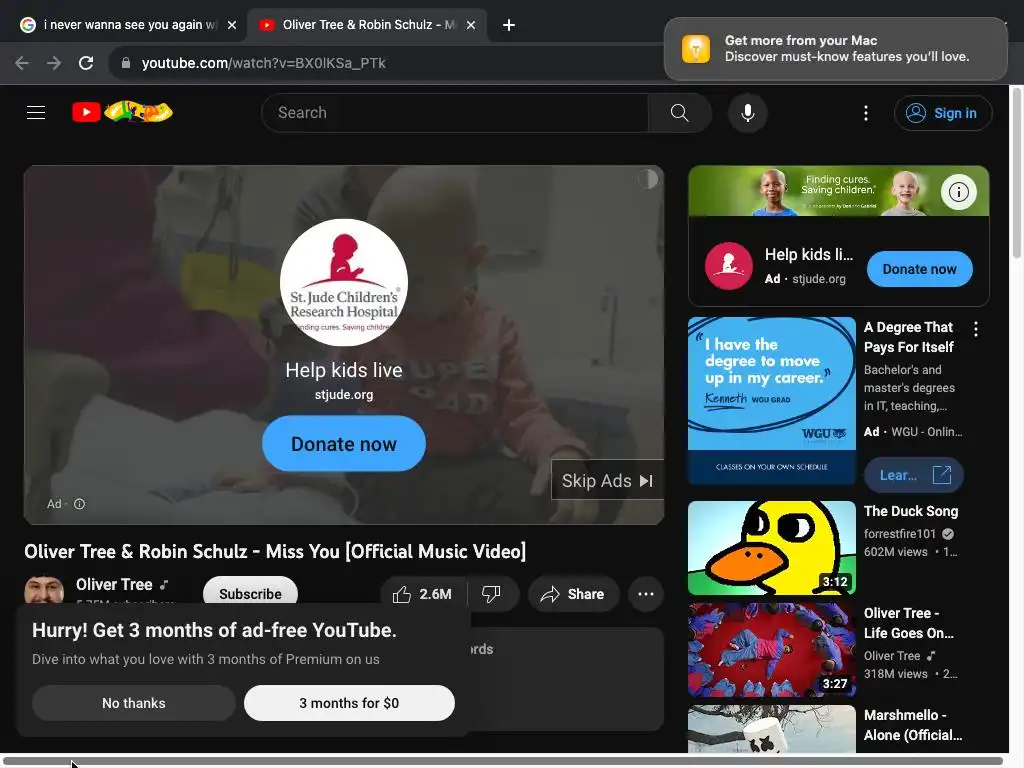
Task: Go back with browser back arrow
Action: pos(22,63)
